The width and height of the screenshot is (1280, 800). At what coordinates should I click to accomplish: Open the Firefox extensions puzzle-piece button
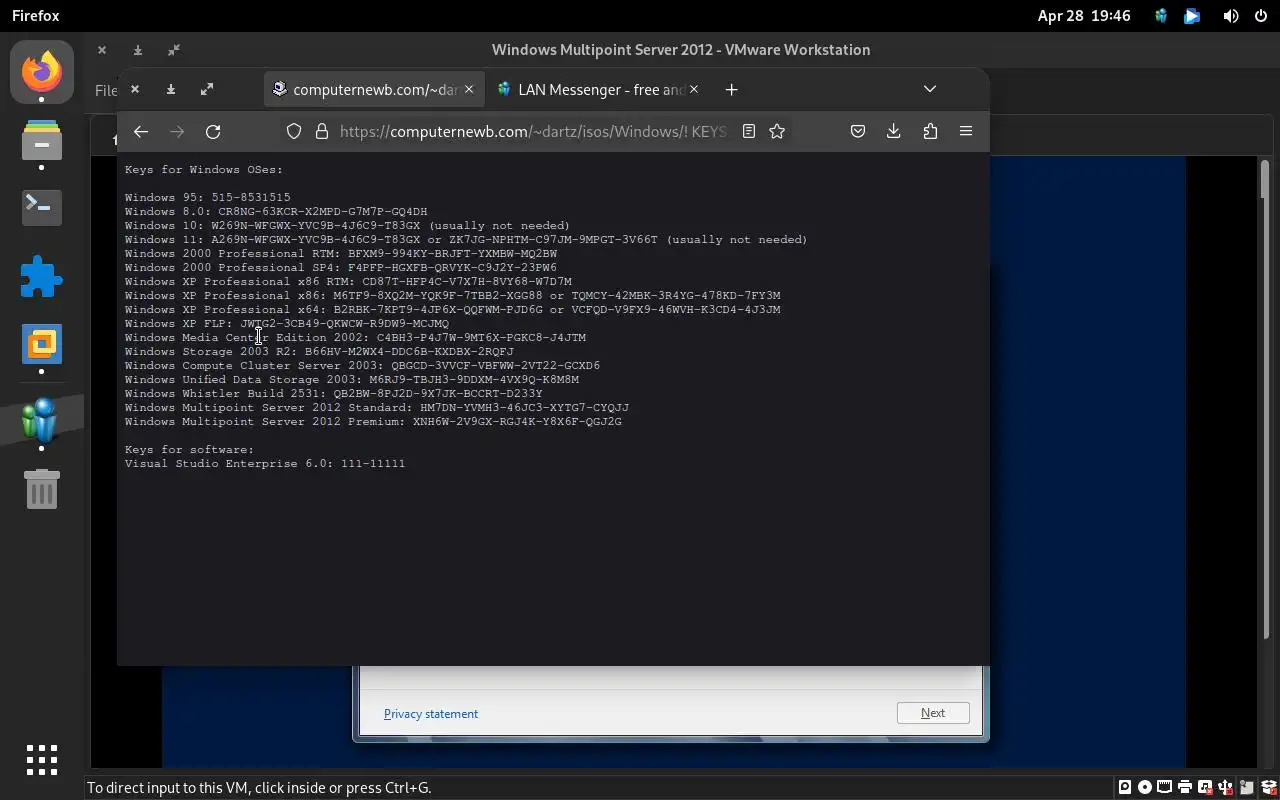click(930, 131)
